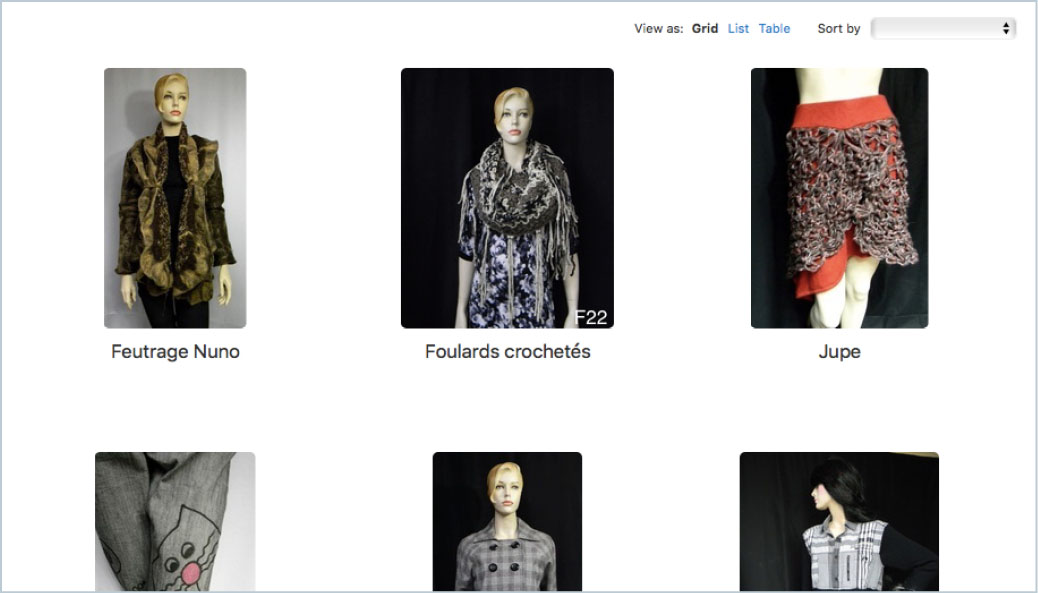
Task: Open the Sort by dropdown
Action: [x=943, y=28]
